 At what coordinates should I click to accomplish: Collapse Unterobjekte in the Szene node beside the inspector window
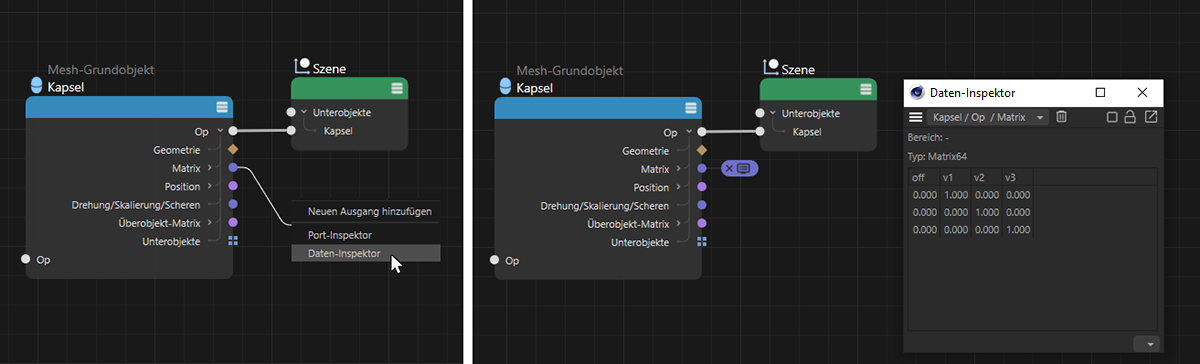click(x=773, y=112)
